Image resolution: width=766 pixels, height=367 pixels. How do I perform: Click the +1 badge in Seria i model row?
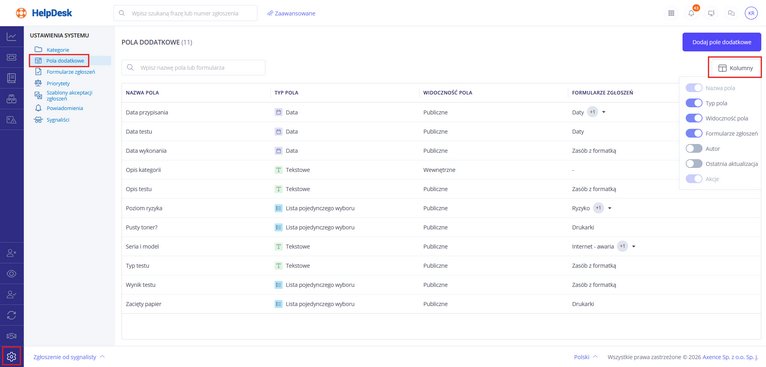pos(622,247)
